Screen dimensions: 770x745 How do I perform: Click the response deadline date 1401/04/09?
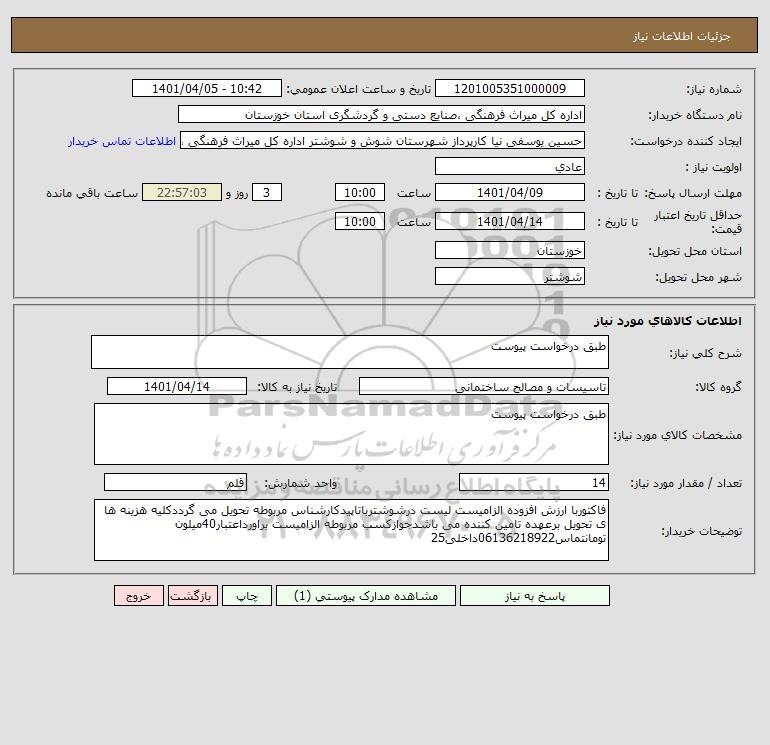pyautogui.click(x=510, y=192)
